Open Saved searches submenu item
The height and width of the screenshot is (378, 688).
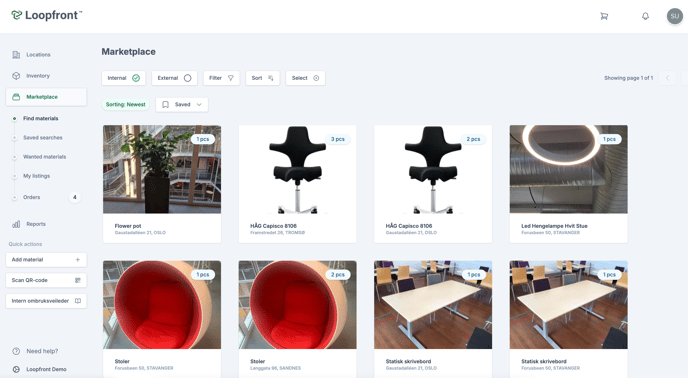43,138
